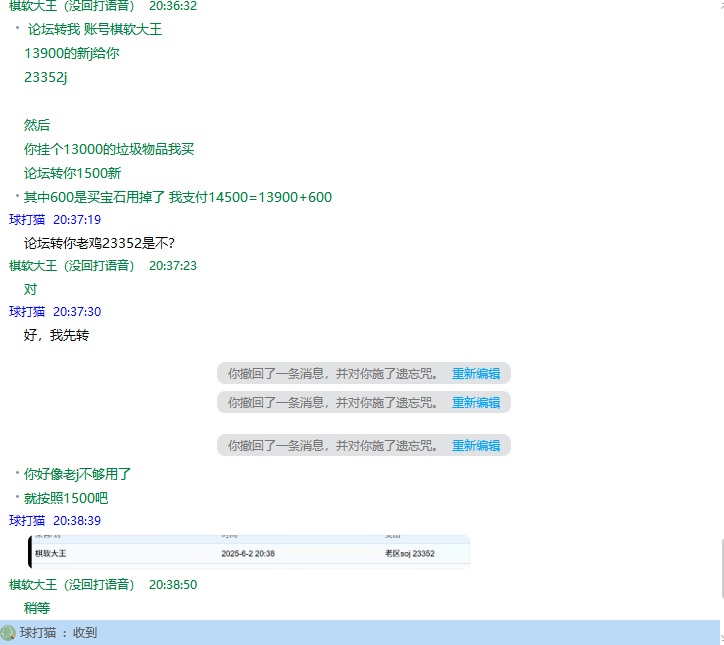
Task: Open the transfer record screenshot thumbnail
Action: click(249, 552)
